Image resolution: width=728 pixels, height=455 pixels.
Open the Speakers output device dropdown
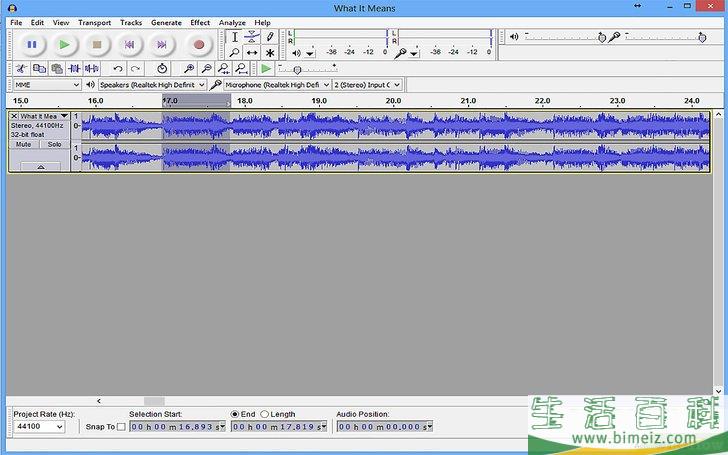click(152, 85)
